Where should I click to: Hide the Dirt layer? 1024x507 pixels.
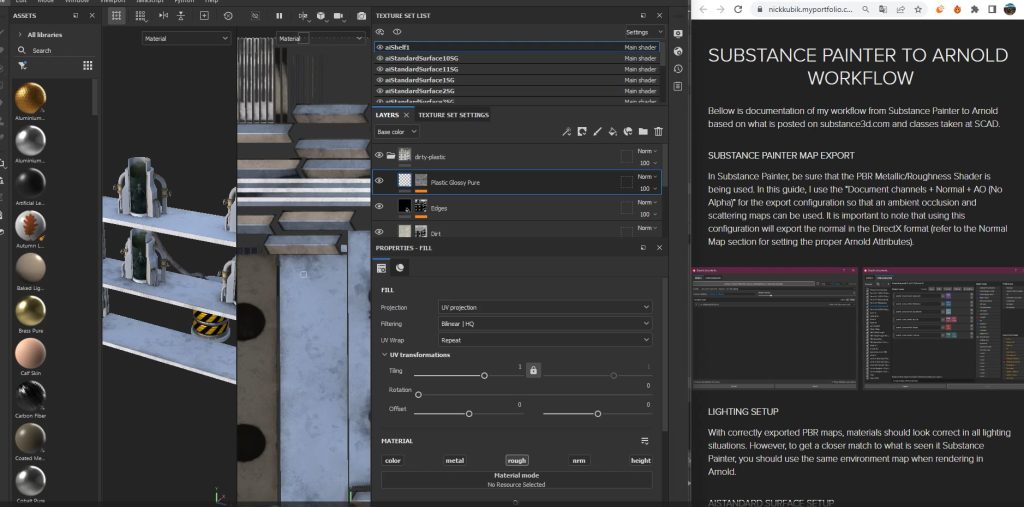tap(379, 231)
